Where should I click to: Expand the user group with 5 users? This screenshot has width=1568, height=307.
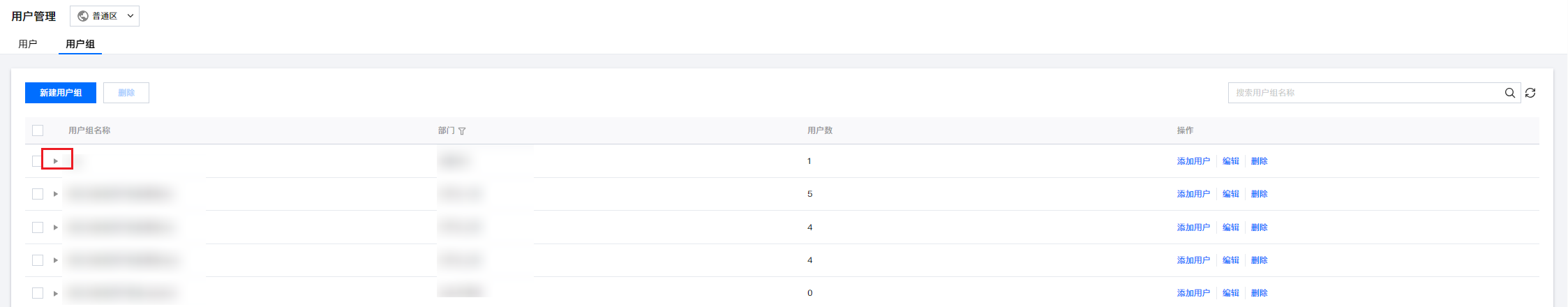(x=56, y=194)
